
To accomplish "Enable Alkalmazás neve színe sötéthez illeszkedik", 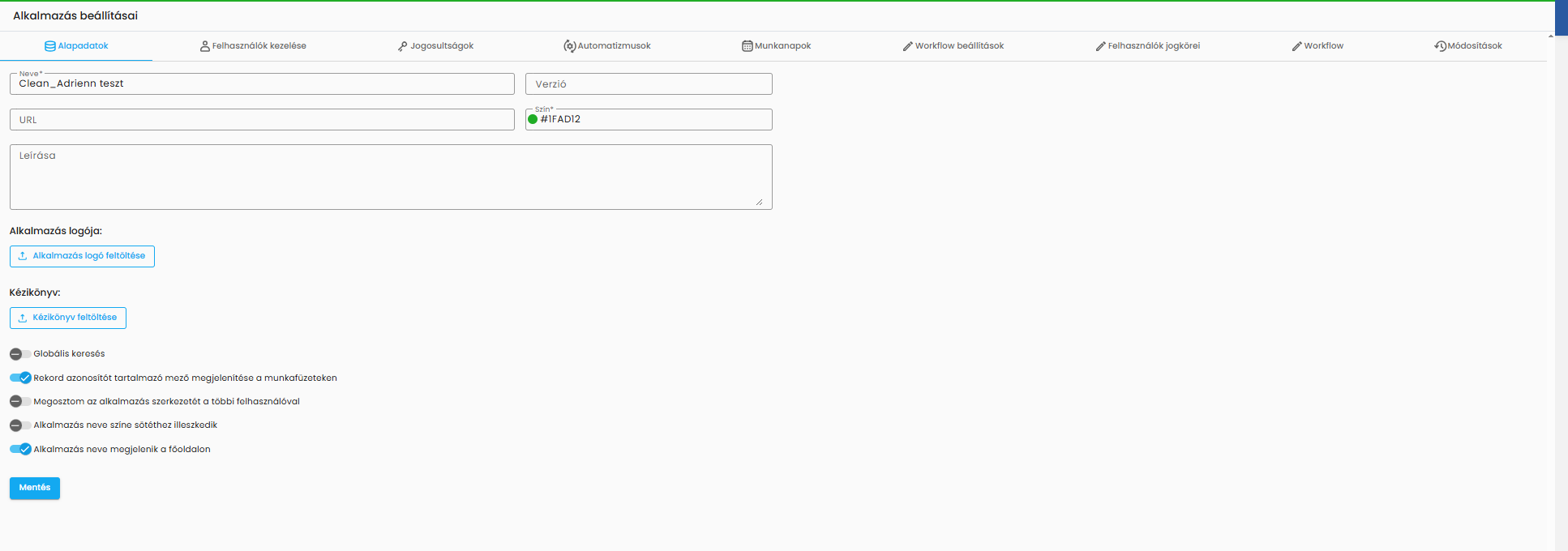I will (x=20, y=425).
